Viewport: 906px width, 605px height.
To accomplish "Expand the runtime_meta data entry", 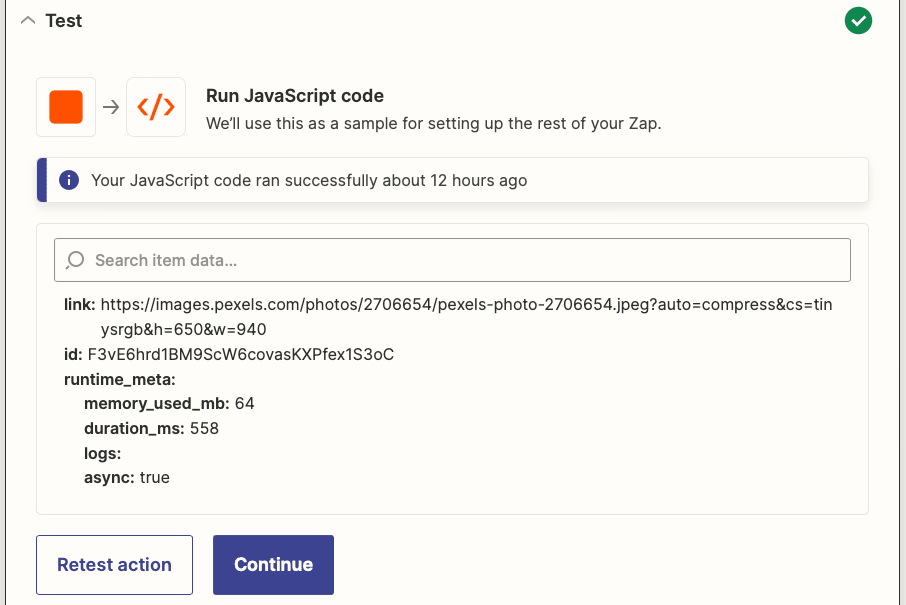I will (x=120, y=378).
